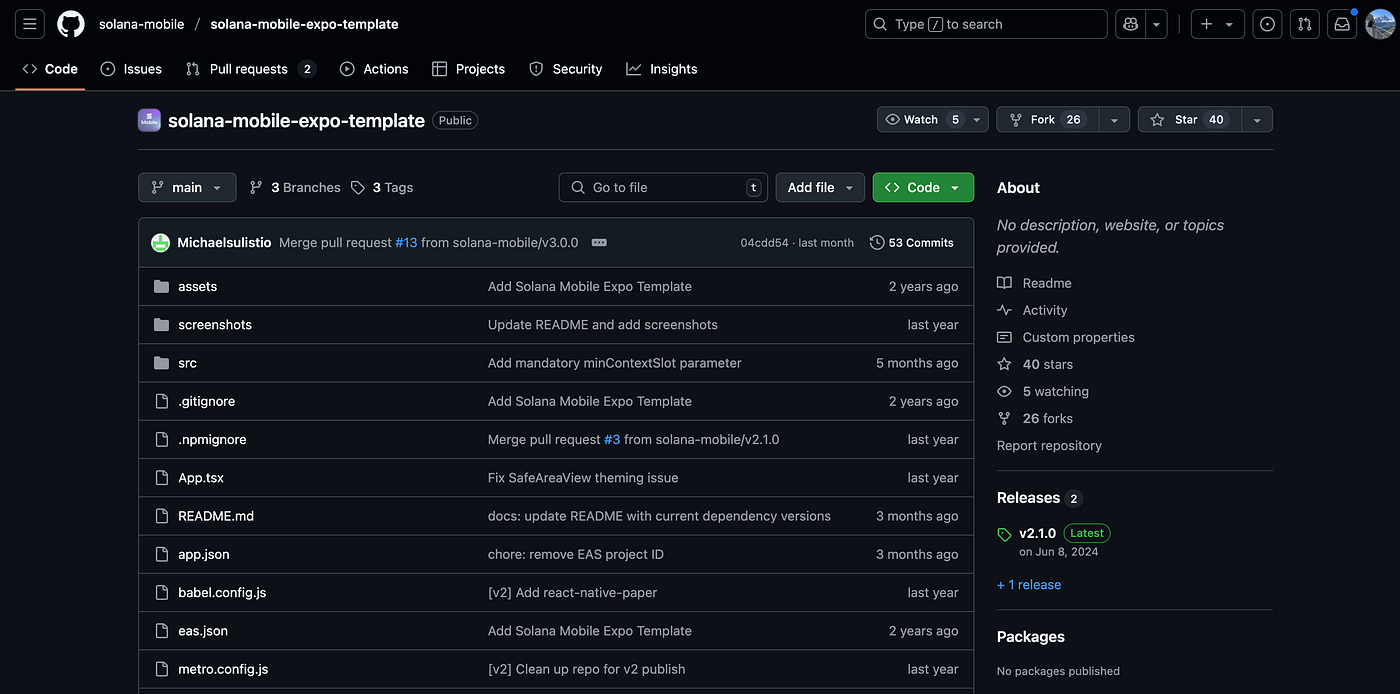The height and width of the screenshot is (694, 1400).
Task: Open the .npmignore file
Action: coord(212,439)
